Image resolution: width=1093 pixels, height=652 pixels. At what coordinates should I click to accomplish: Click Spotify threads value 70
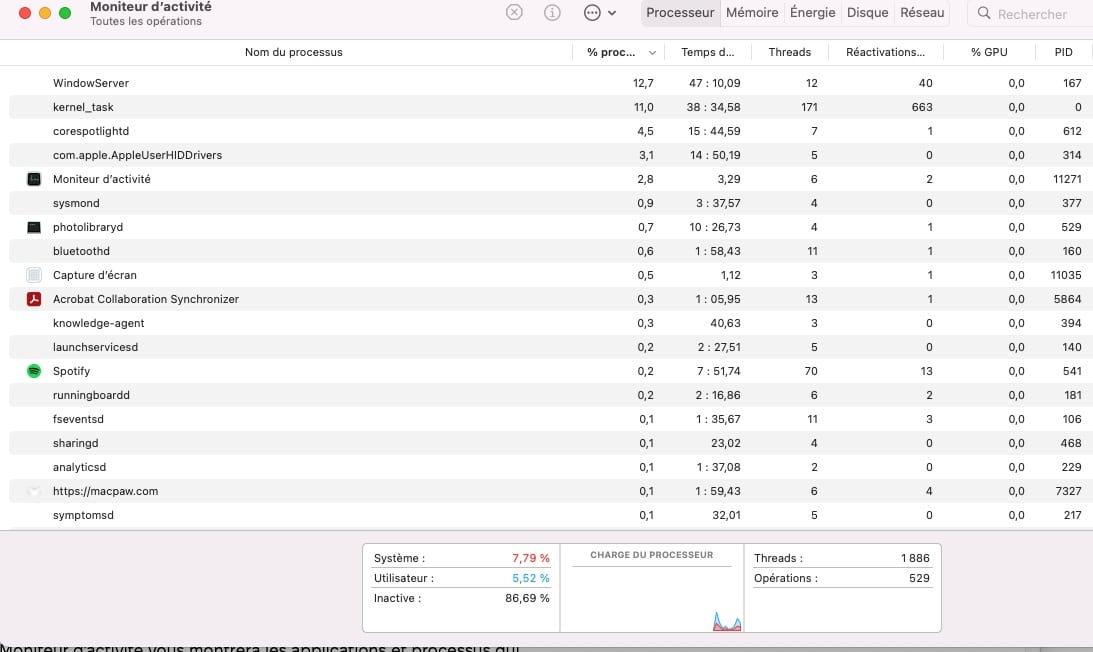(x=811, y=372)
